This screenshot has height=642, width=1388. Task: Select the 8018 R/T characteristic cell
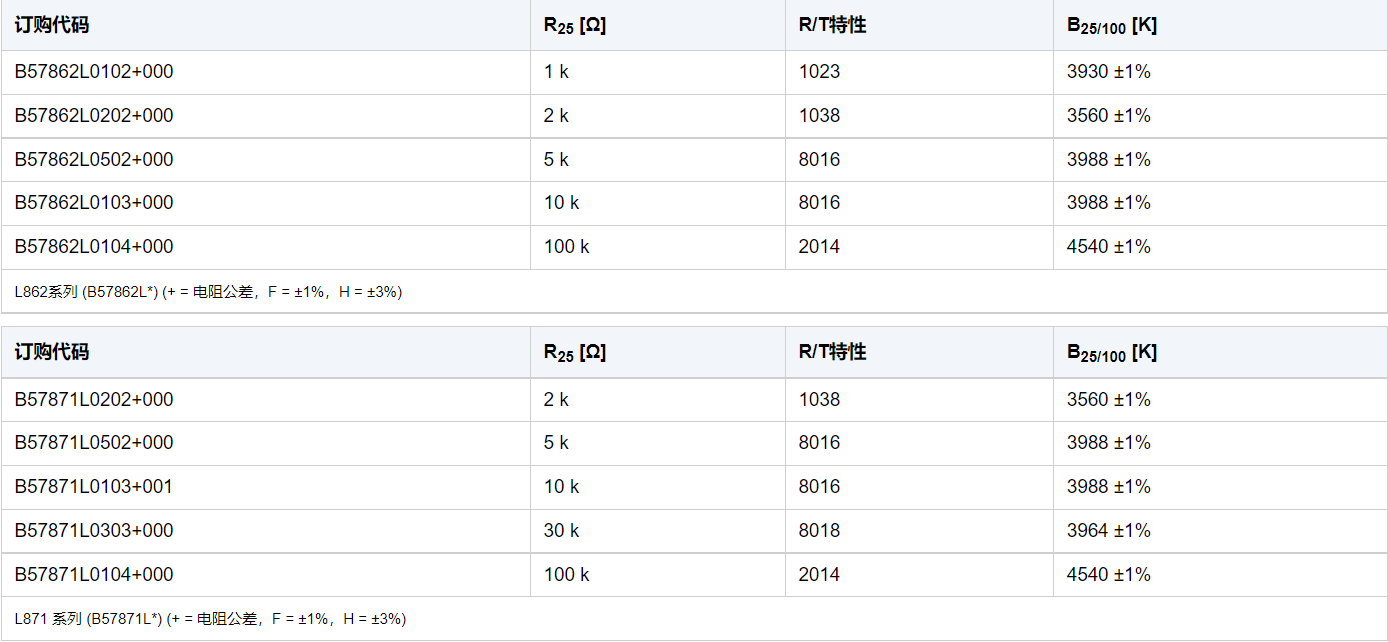pos(819,531)
